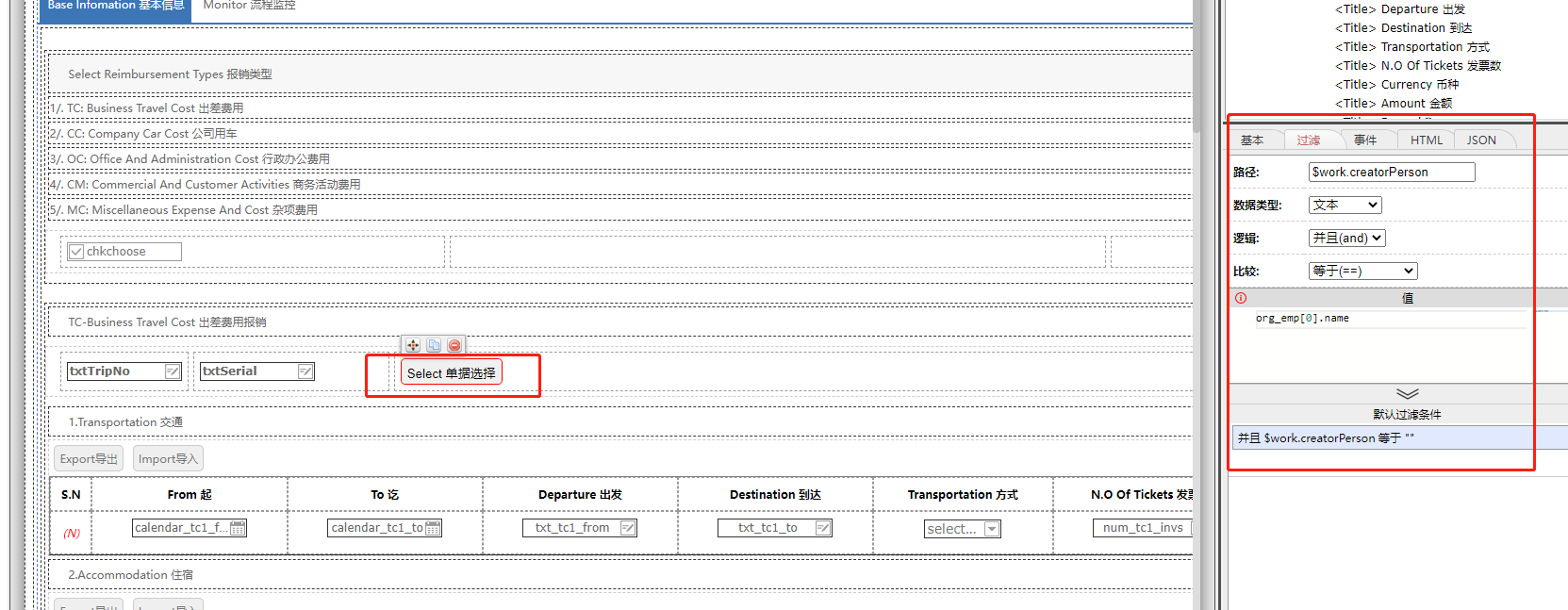
Task: Click the 4/. CM: Commercial And Customer Activities row
Action: 620,185
